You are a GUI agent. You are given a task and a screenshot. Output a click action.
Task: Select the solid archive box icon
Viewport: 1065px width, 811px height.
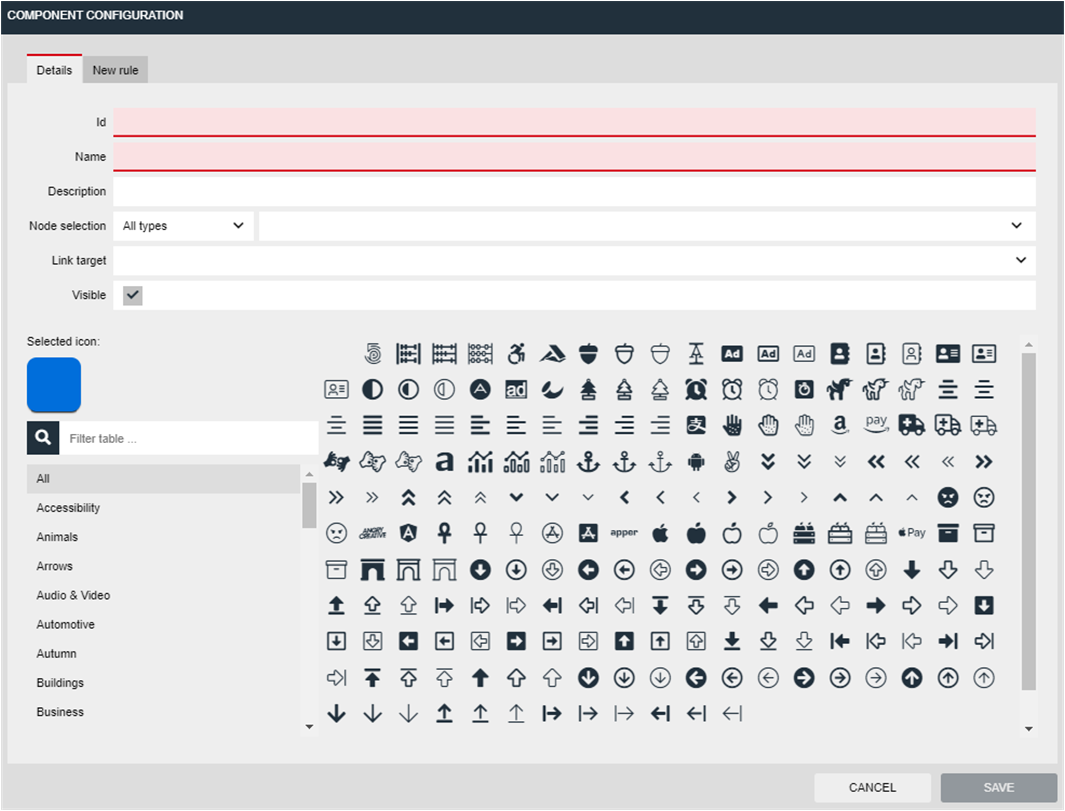[948, 533]
